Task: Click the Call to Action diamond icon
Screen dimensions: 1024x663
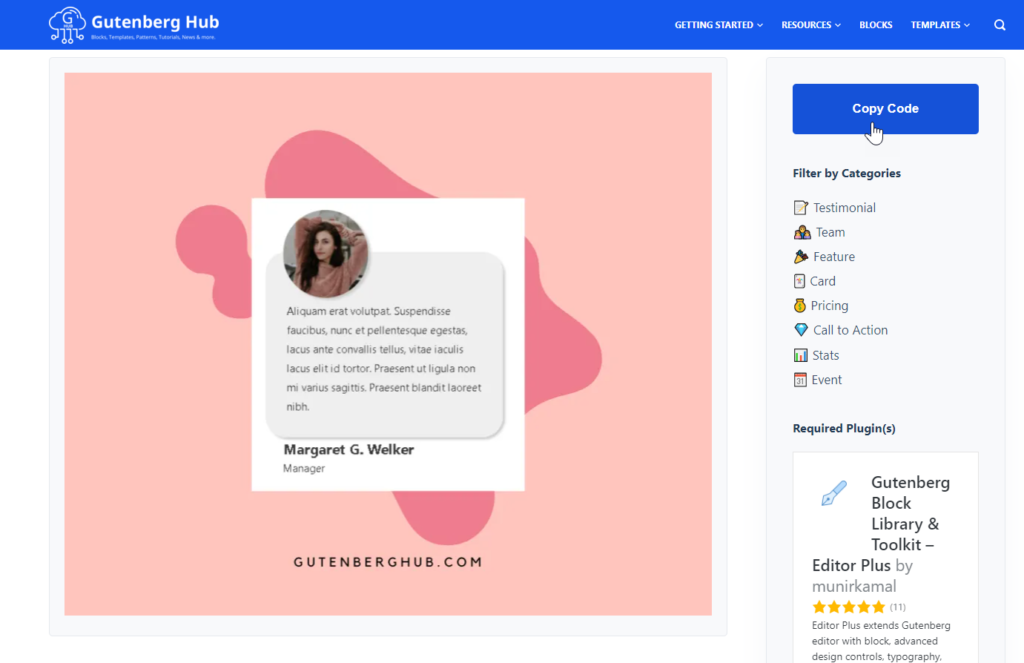Action: tap(800, 330)
